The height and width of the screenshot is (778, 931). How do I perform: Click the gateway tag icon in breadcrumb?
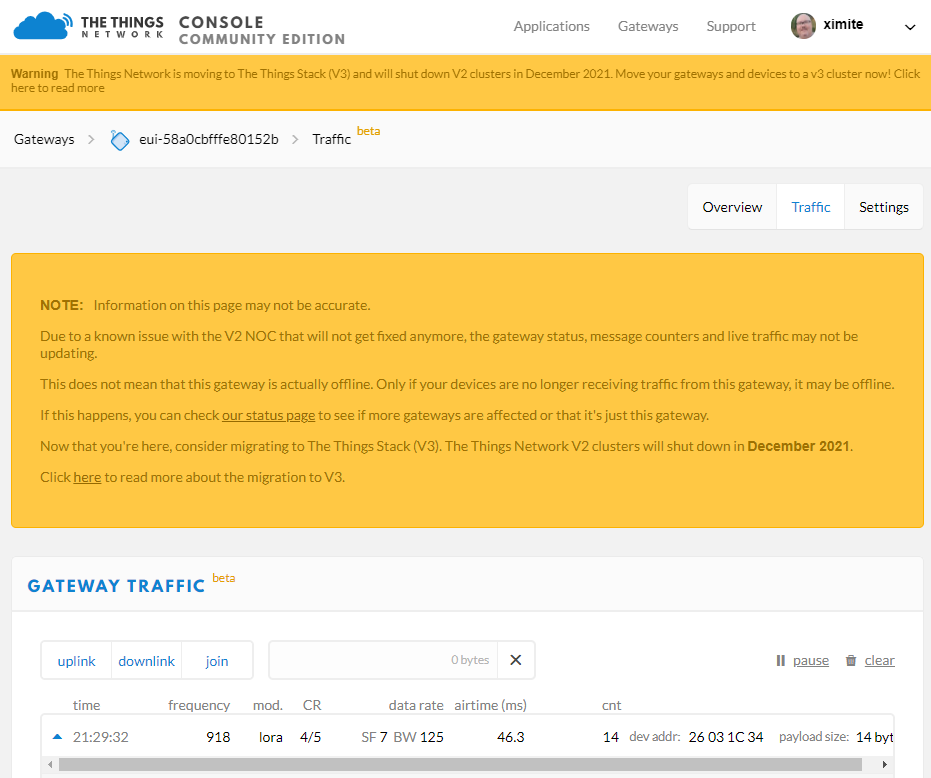tap(119, 140)
